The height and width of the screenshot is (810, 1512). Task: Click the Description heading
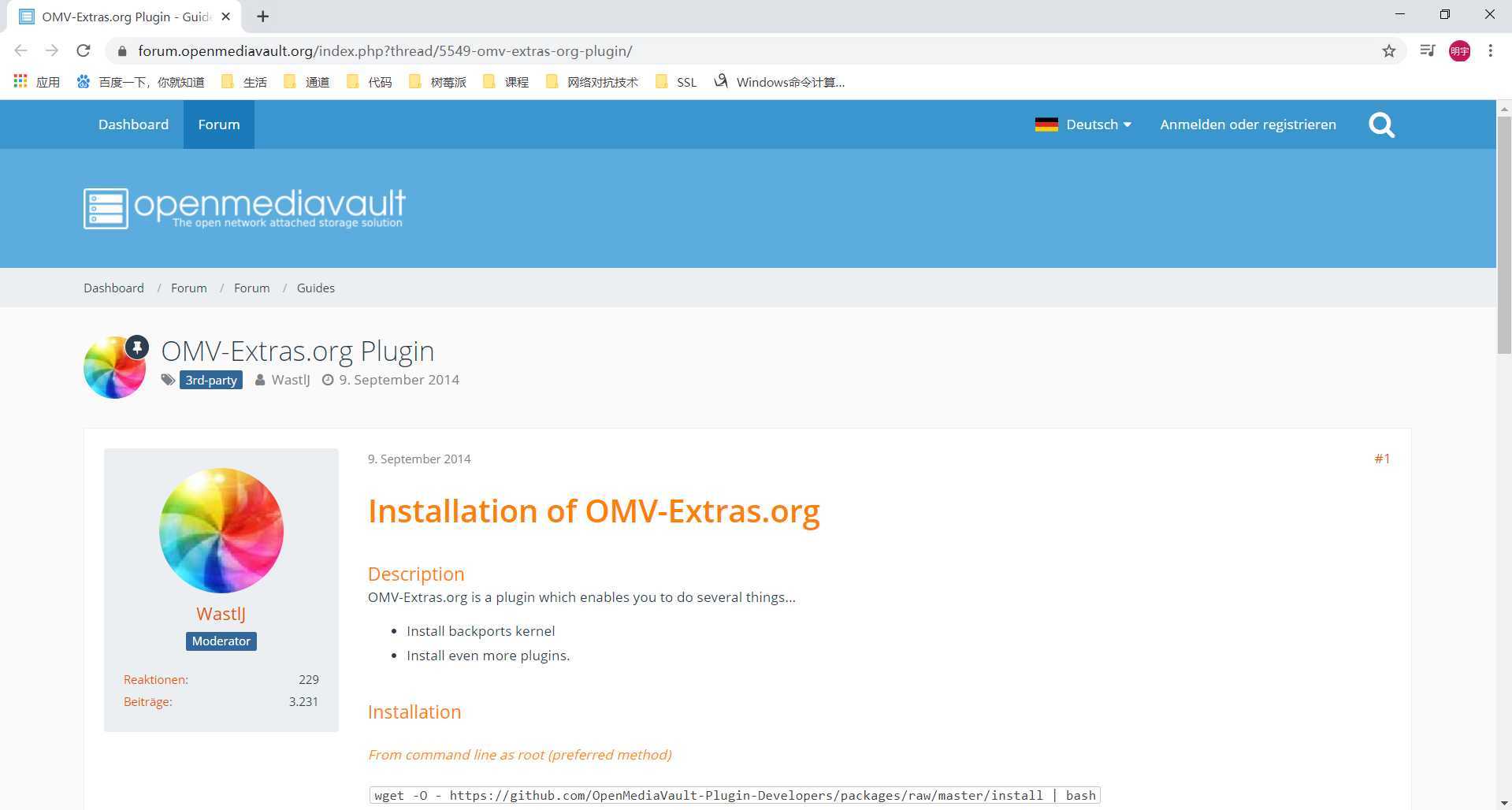[x=416, y=574]
